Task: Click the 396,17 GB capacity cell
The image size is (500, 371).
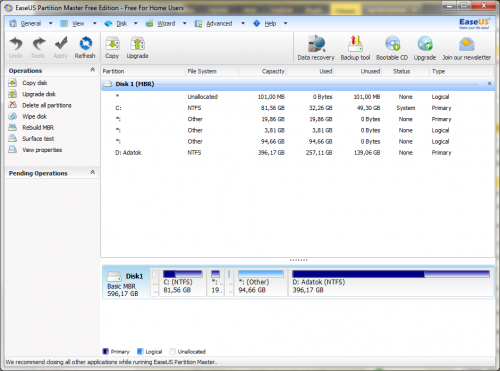Action: 271,153
